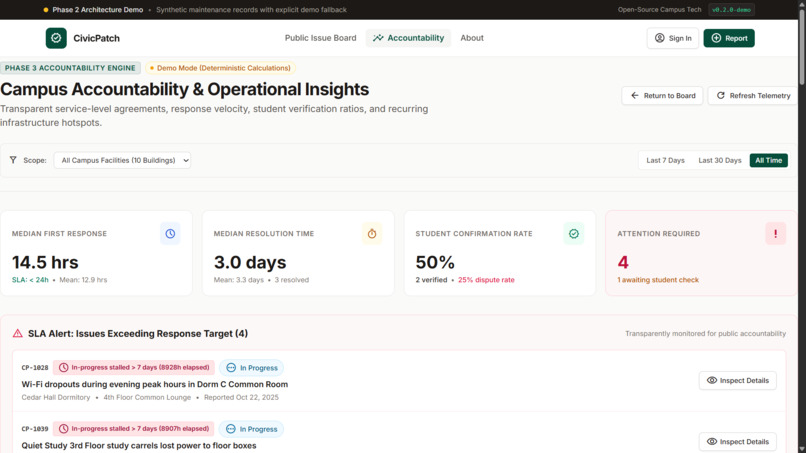Click the v0.2.0-demo version badge

(x=731, y=10)
